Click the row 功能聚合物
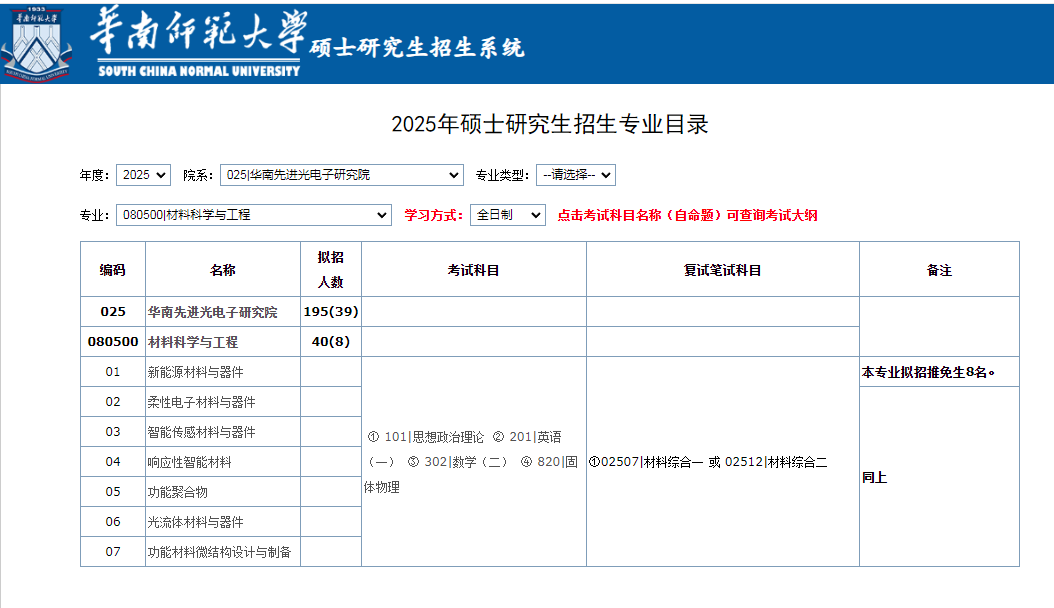Screen dimensions: 1054x608 (x=222, y=492)
